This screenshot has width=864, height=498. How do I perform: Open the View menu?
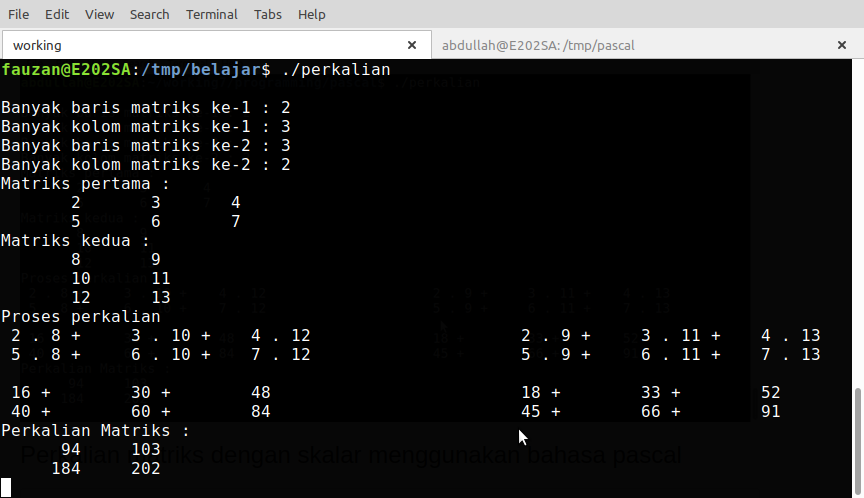[99, 14]
